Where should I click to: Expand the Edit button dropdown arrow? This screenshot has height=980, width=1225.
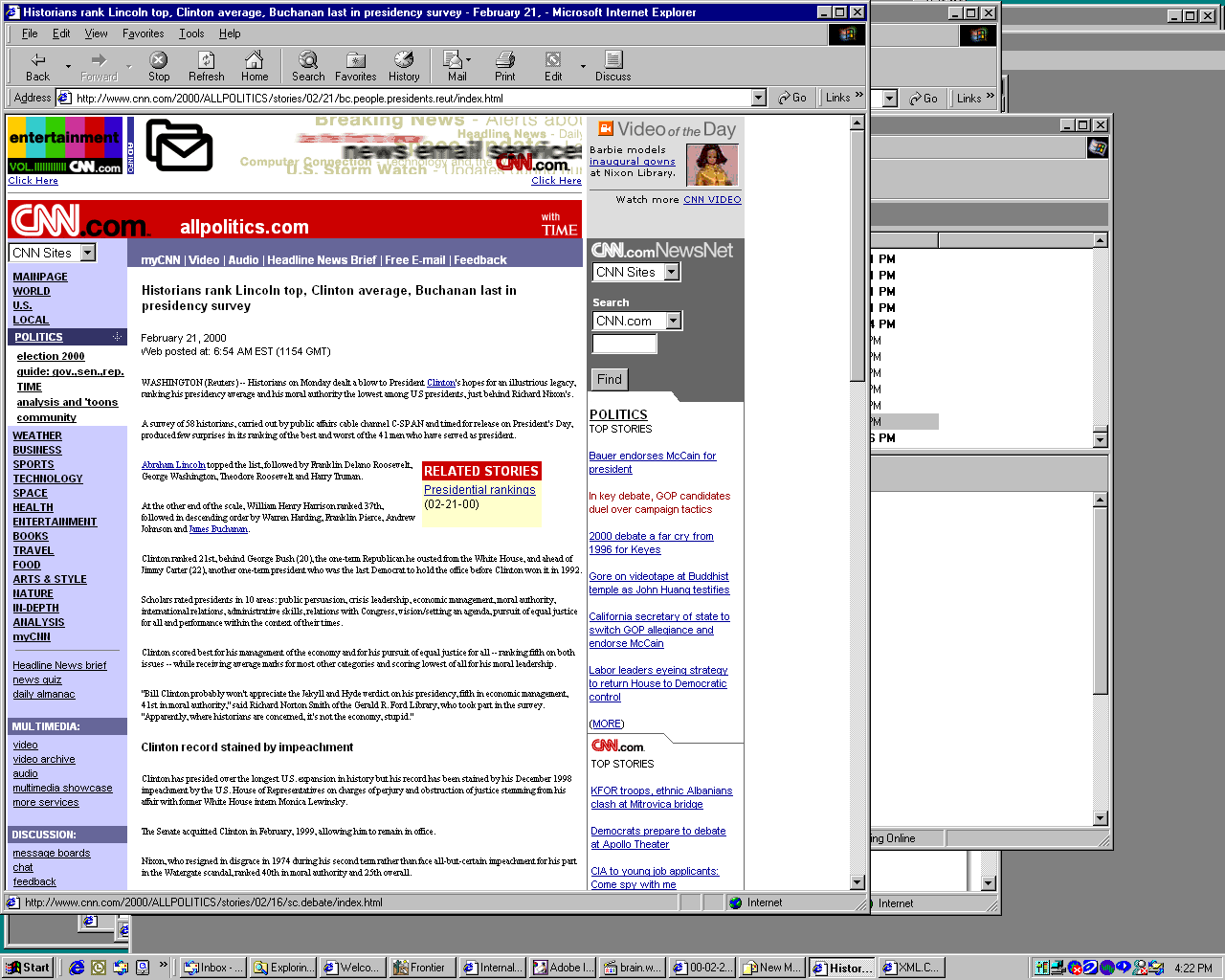[x=583, y=67]
